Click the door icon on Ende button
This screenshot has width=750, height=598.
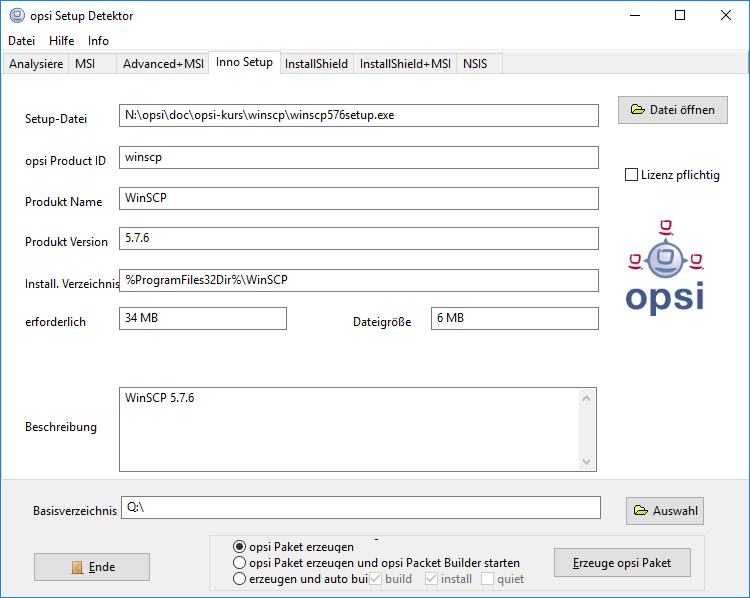(76, 567)
